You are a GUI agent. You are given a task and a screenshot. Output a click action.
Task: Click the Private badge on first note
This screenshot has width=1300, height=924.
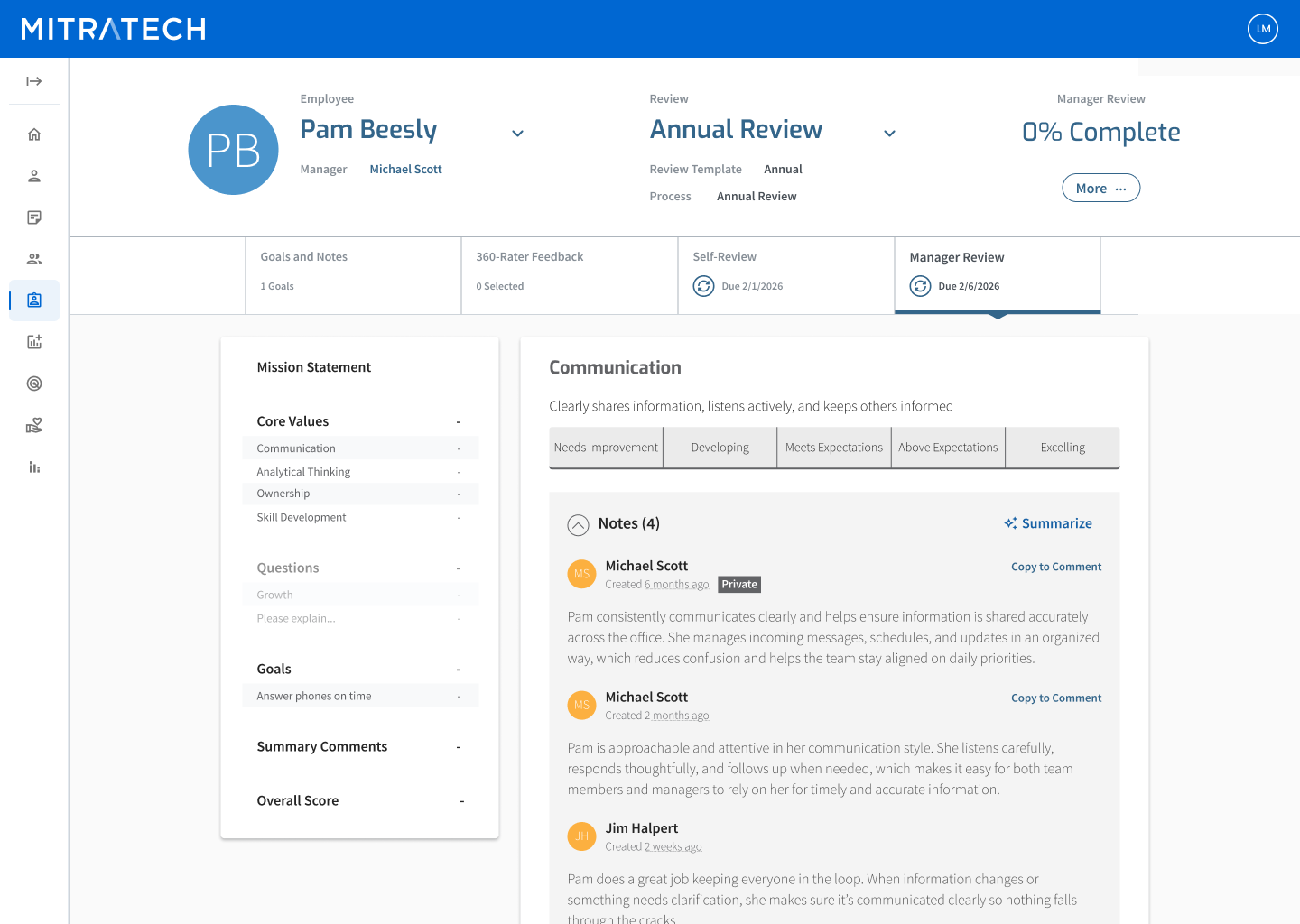point(739,585)
